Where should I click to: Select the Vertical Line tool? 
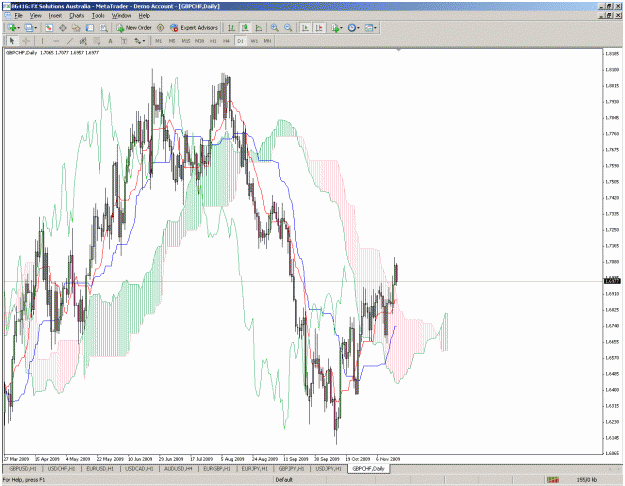click(42, 41)
